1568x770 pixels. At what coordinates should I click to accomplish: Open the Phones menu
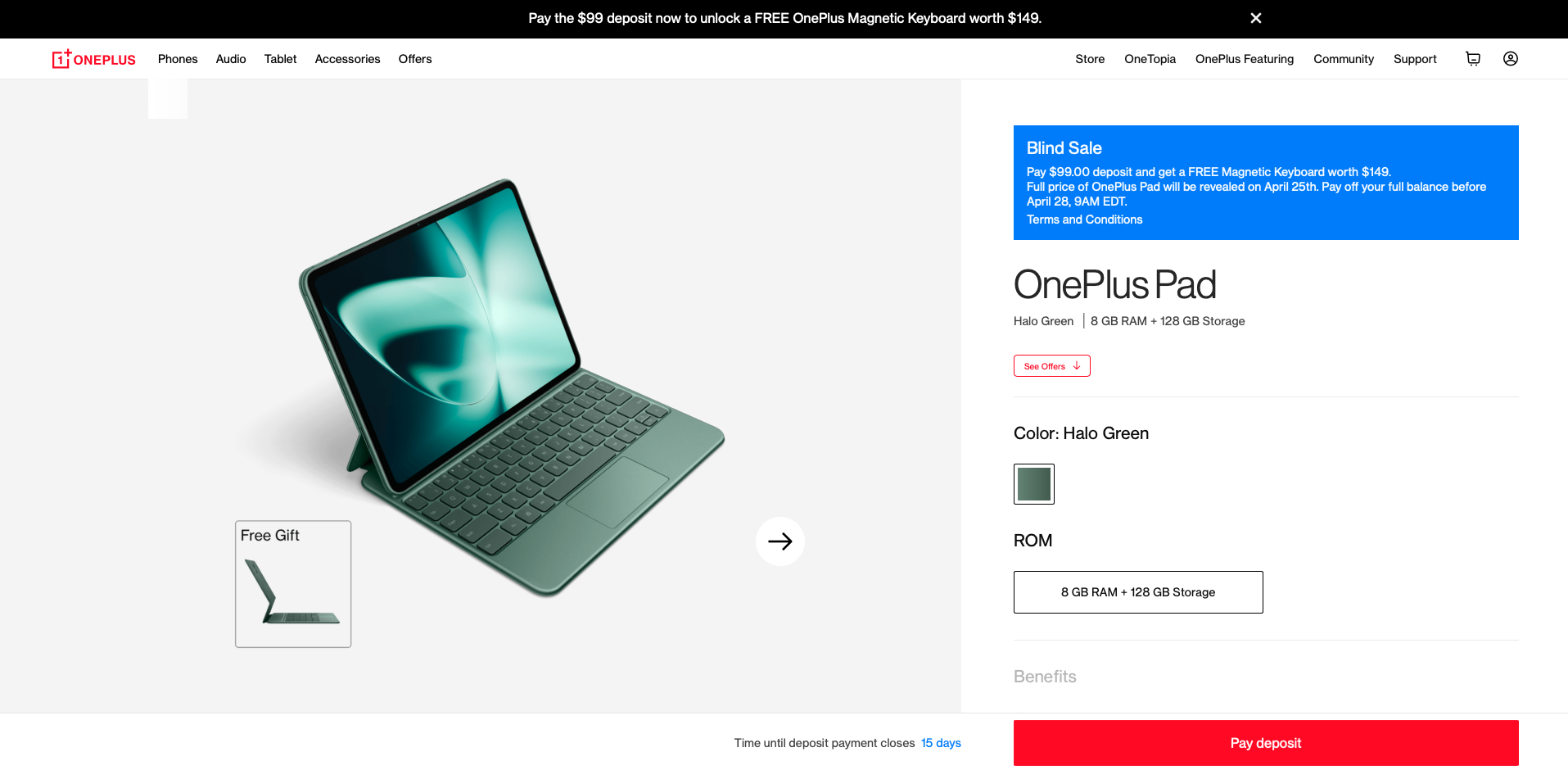tap(178, 59)
